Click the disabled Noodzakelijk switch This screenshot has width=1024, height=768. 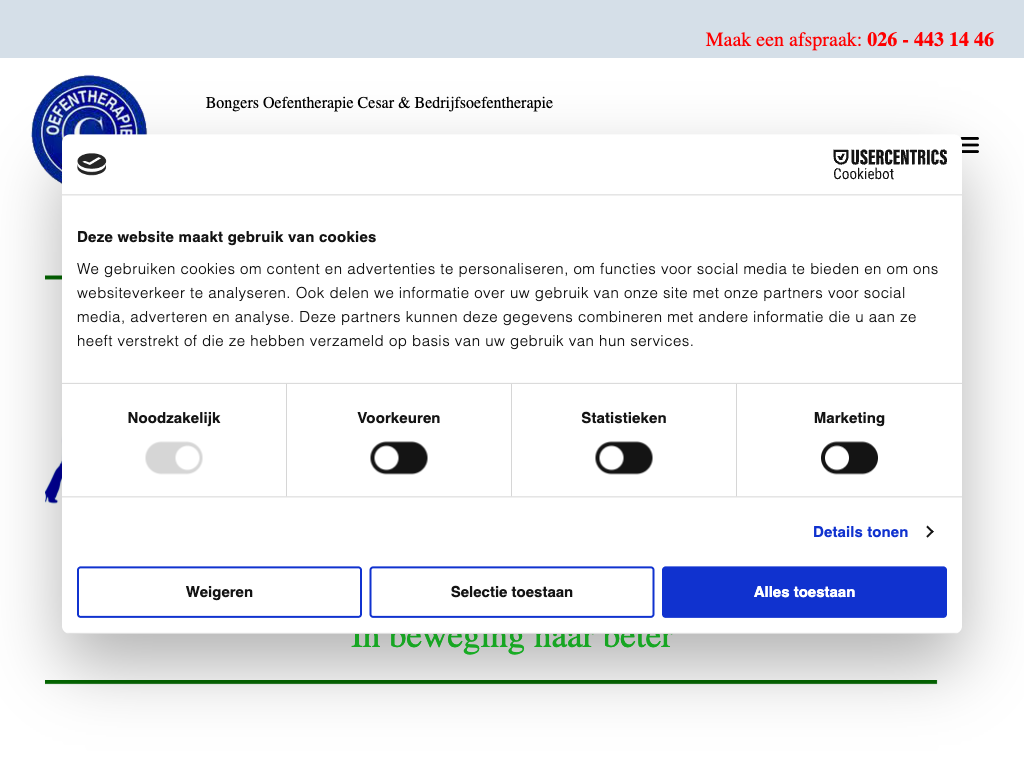point(174,459)
